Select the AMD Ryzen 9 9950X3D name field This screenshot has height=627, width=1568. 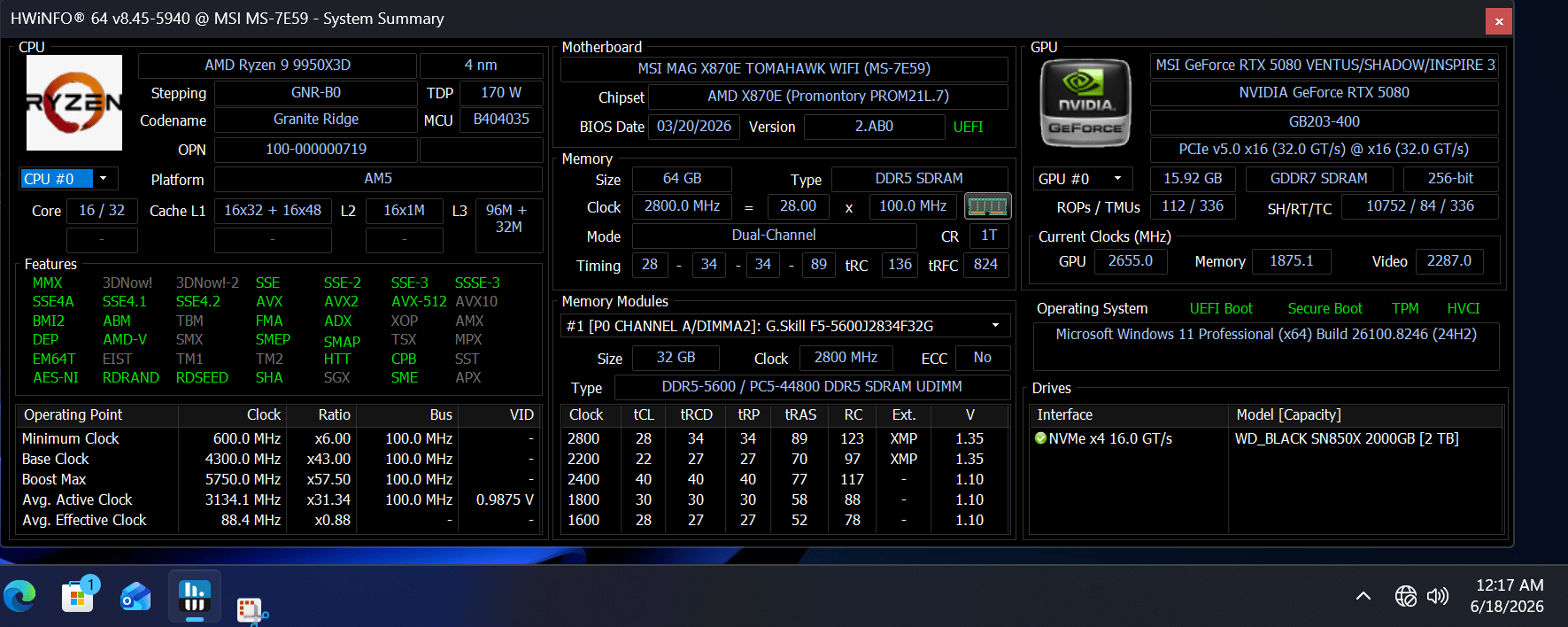[277, 66]
